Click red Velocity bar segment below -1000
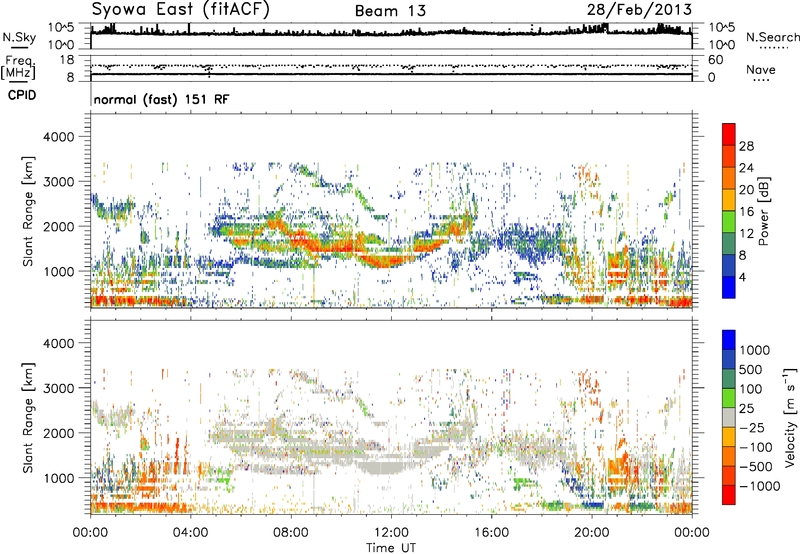 [729, 495]
